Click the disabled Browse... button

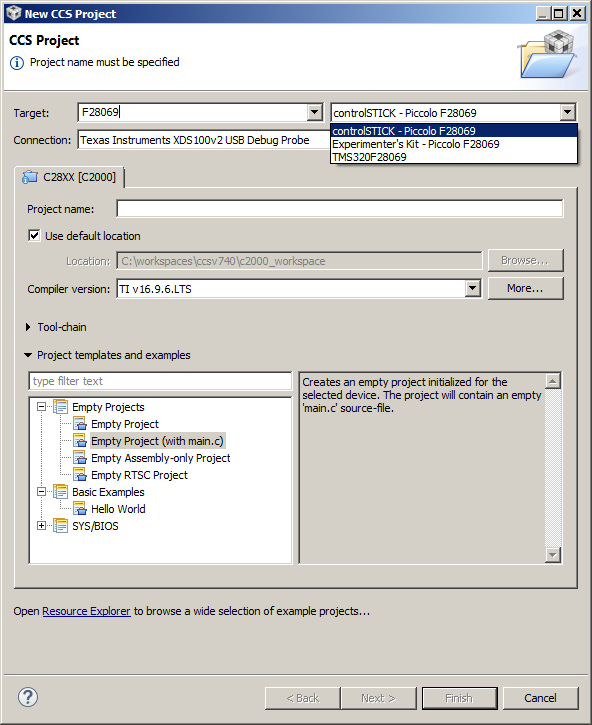(x=525, y=260)
